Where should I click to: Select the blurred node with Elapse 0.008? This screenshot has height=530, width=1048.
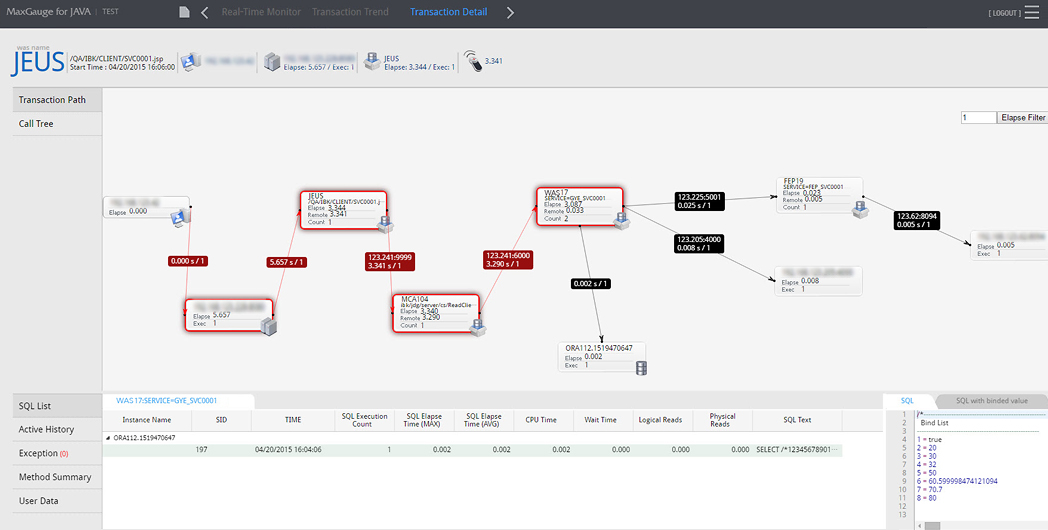(x=818, y=281)
